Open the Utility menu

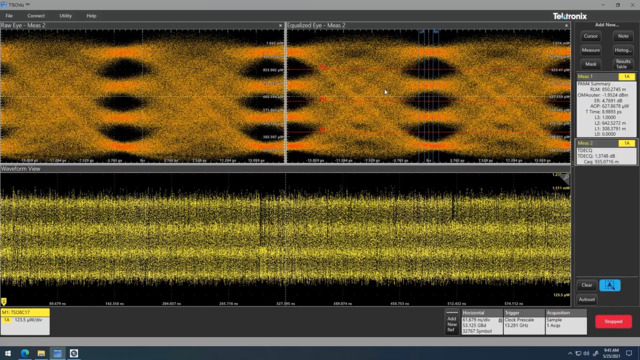(65, 16)
